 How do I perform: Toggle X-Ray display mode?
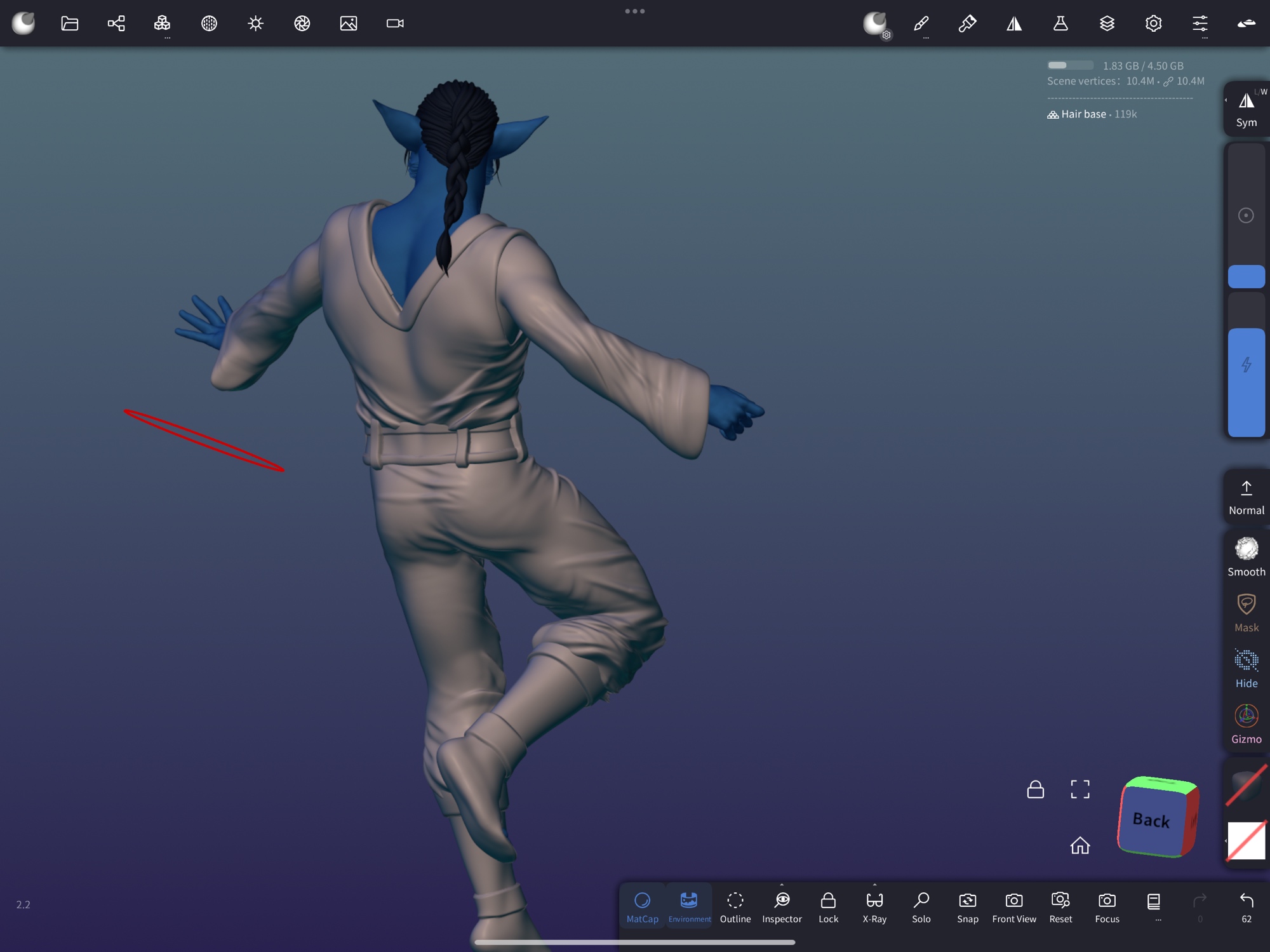point(874,906)
